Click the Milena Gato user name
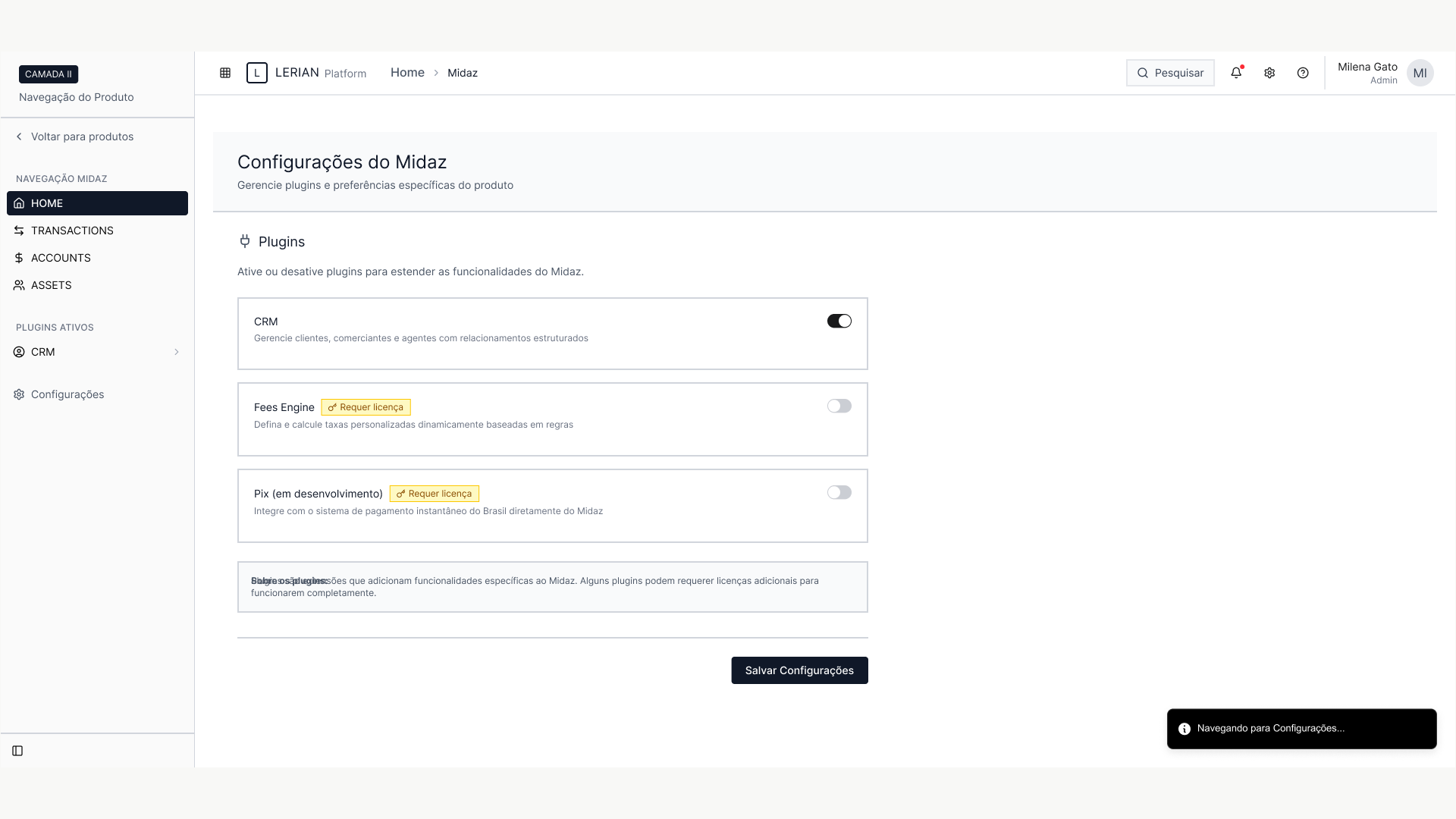This screenshot has width=1456, height=819. [1367, 67]
